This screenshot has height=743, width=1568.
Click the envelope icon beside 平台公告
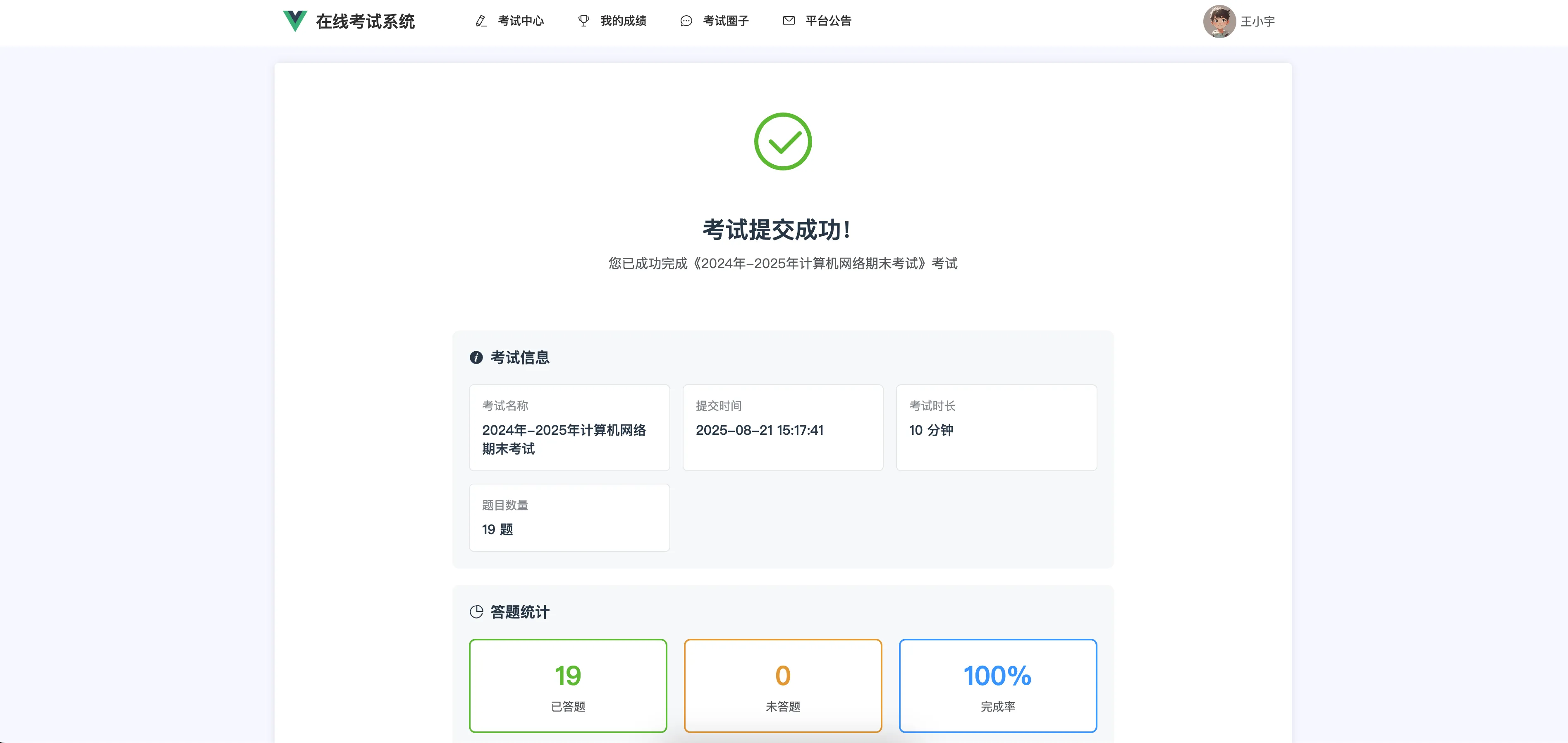tap(788, 22)
